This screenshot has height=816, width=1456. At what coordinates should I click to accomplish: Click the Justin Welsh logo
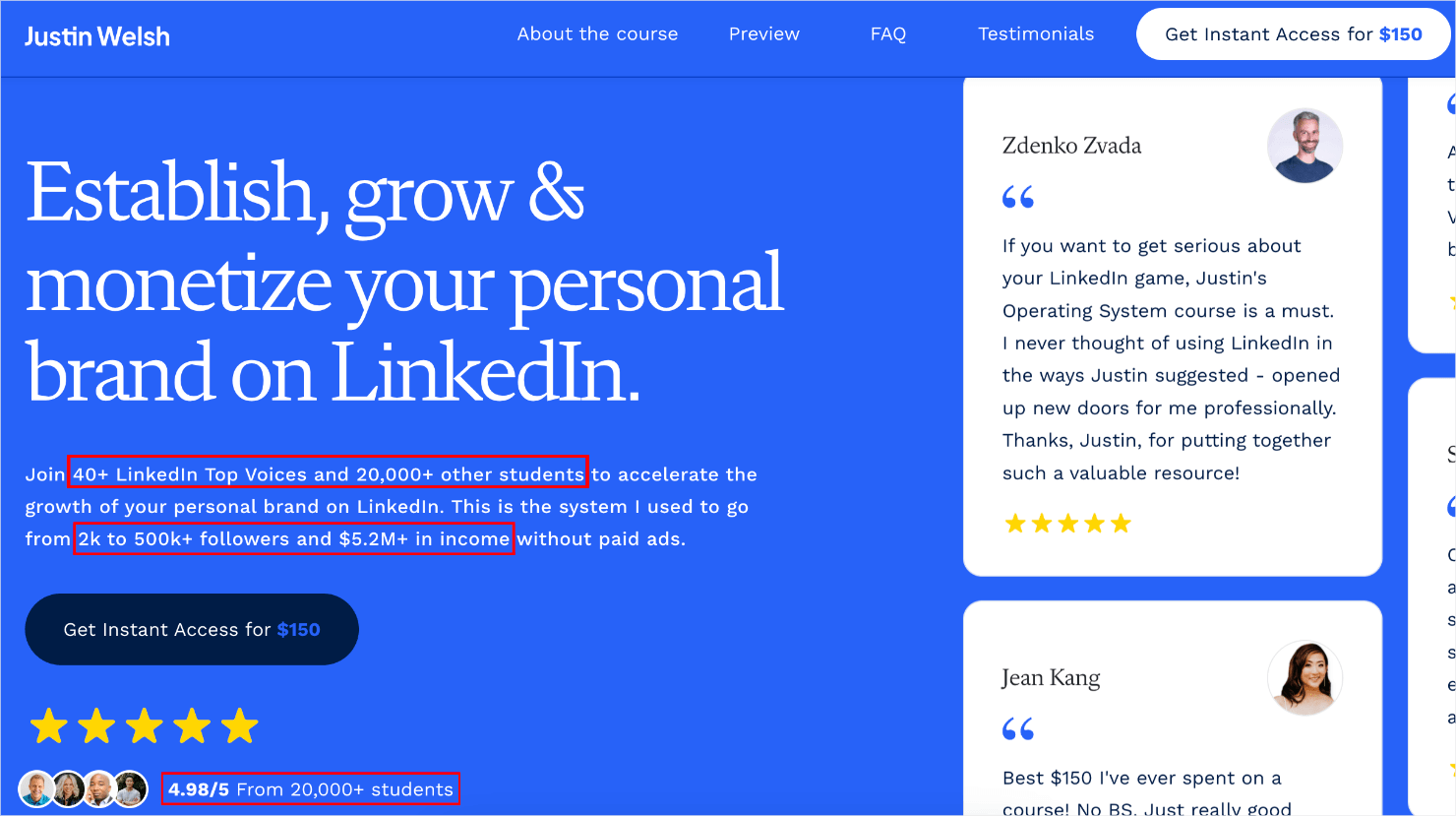tap(97, 37)
